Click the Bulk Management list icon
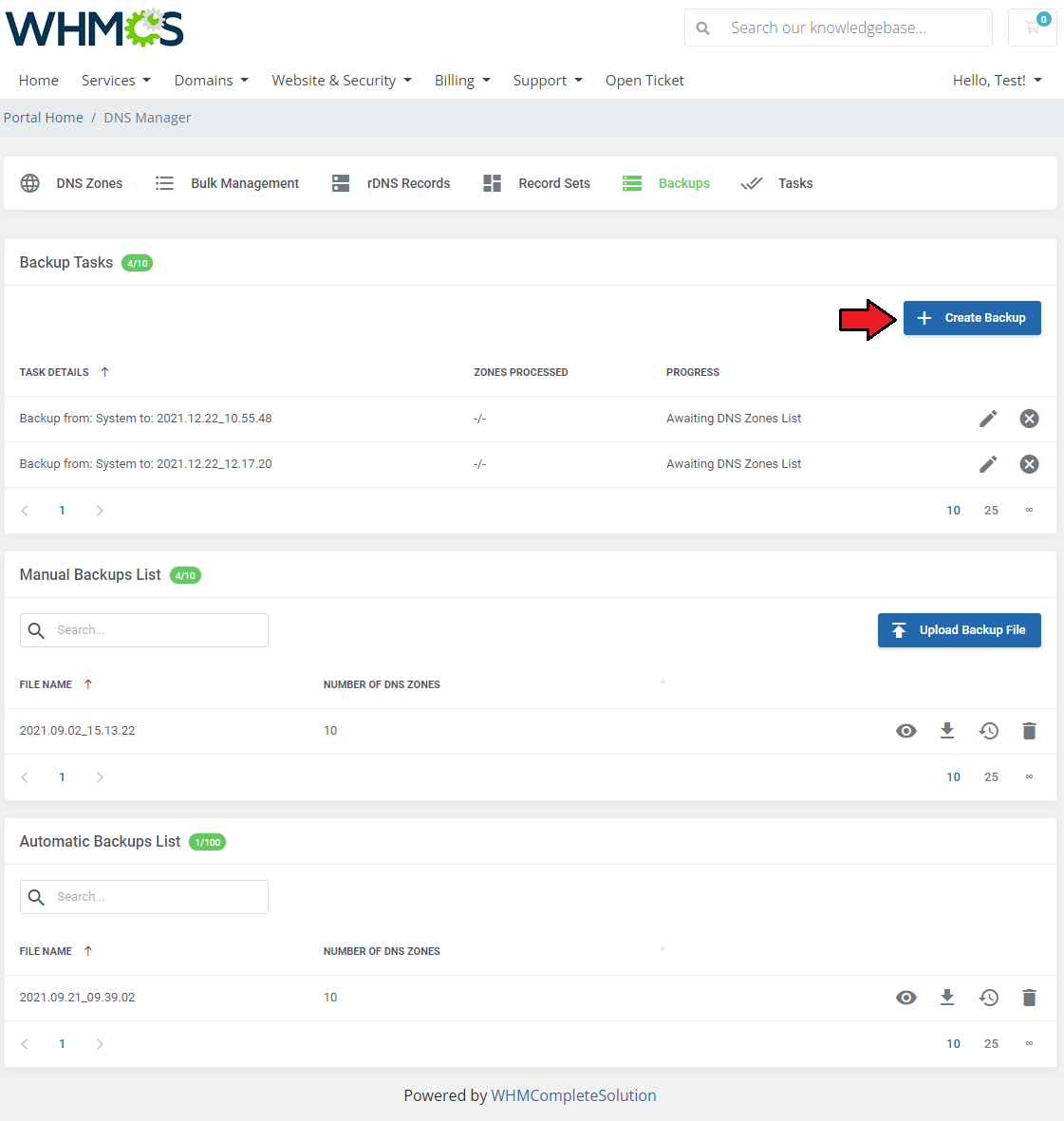The image size is (1064, 1121). 164,183
